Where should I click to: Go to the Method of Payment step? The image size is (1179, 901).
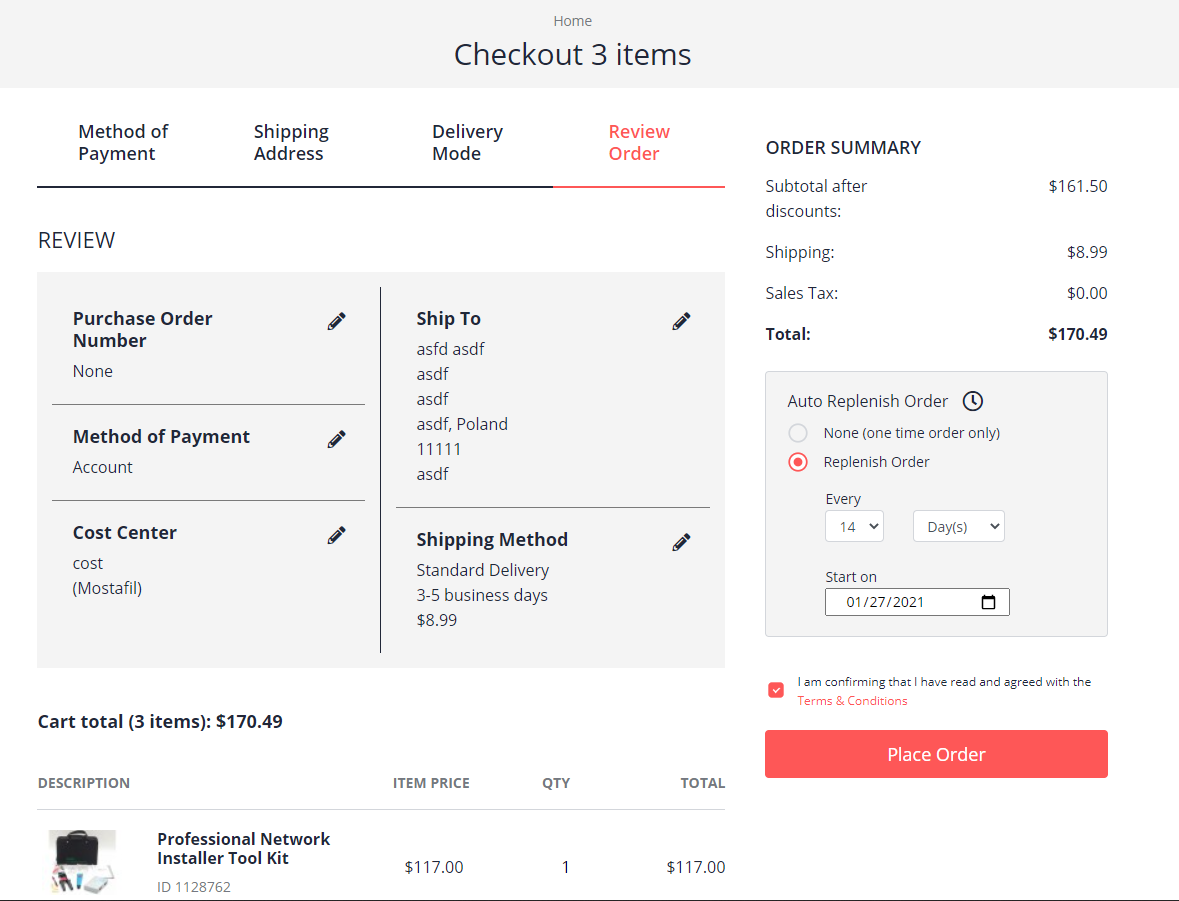123,142
